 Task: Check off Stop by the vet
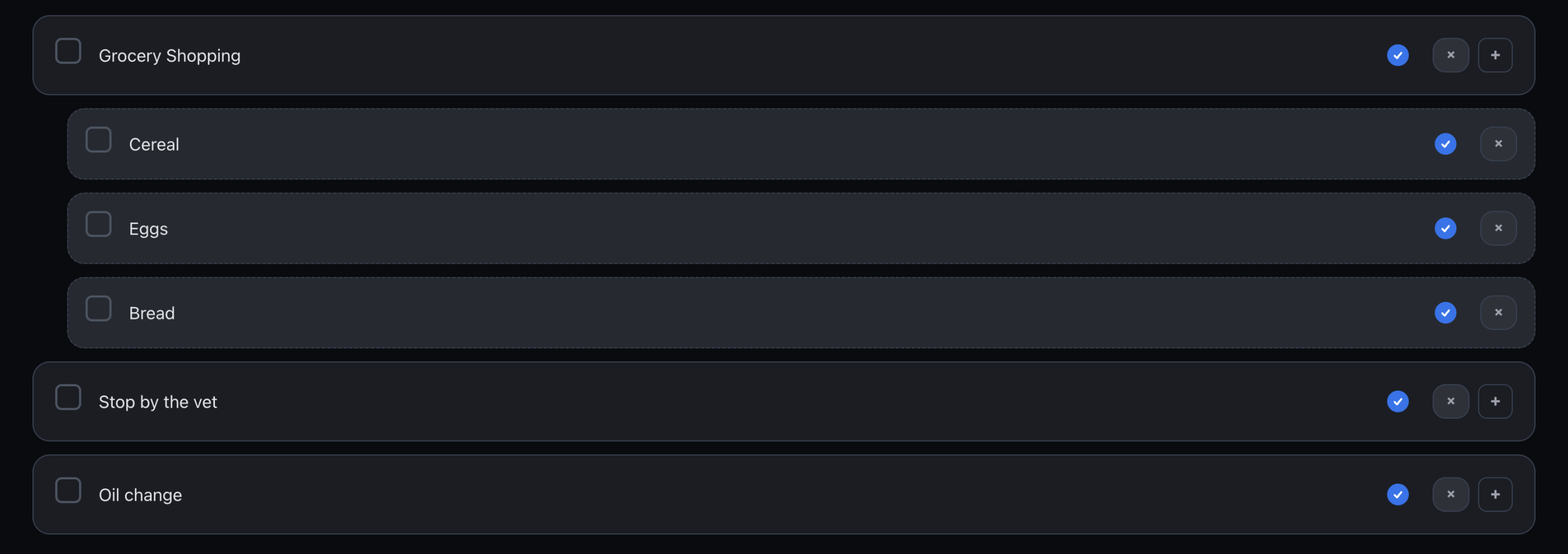point(68,398)
